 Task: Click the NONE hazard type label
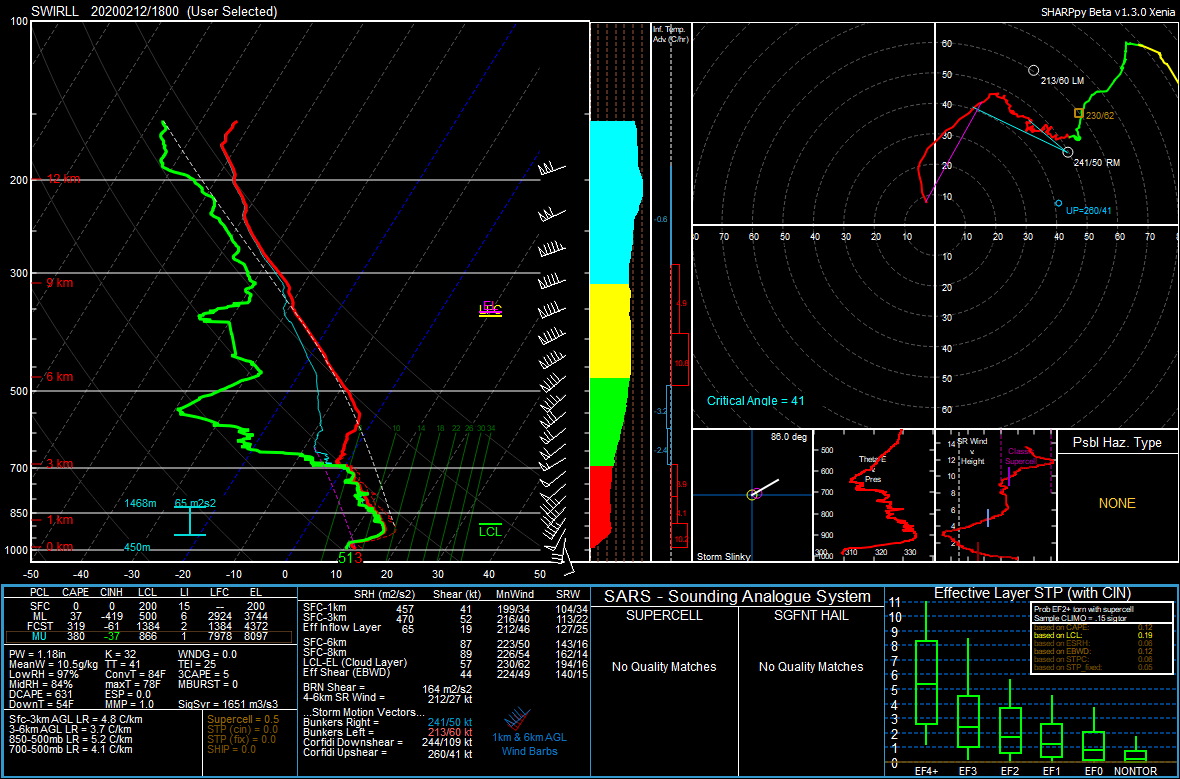click(x=1117, y=503)
